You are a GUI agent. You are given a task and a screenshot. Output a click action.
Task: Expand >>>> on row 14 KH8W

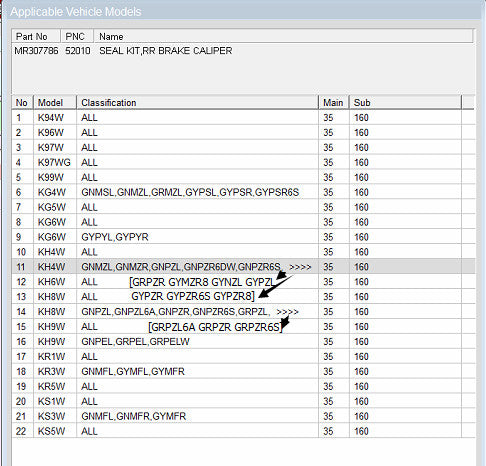coord(288,312)
